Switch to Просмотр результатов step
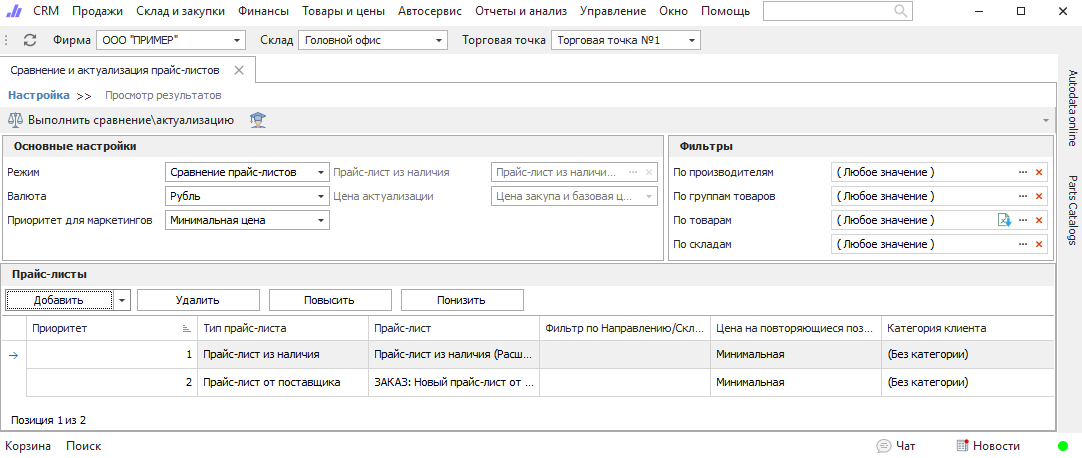The height and width of the screenshot is (458, 1082). [x=163, y=95]
